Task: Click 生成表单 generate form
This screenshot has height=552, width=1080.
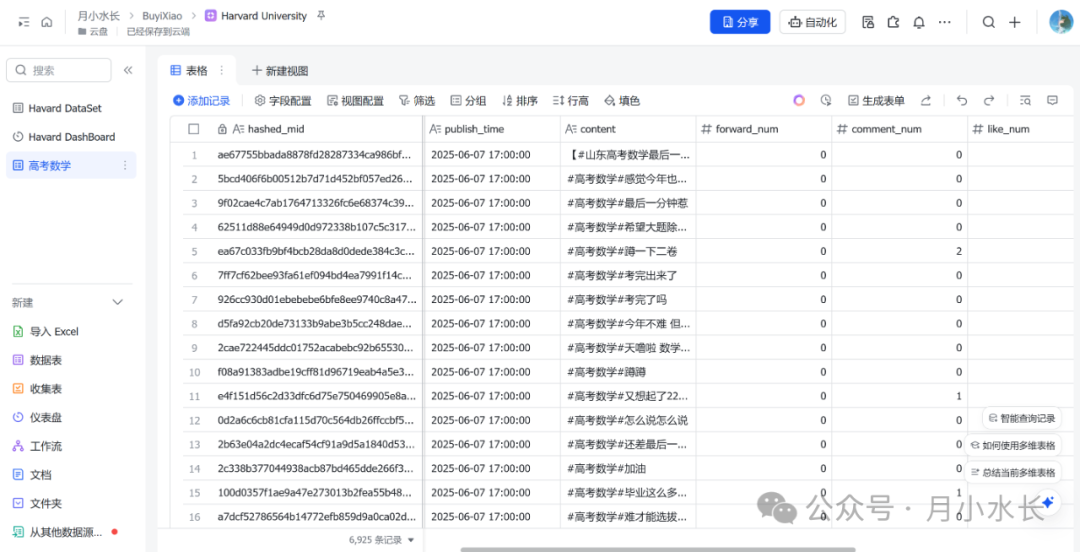Action: coord(876,101)
